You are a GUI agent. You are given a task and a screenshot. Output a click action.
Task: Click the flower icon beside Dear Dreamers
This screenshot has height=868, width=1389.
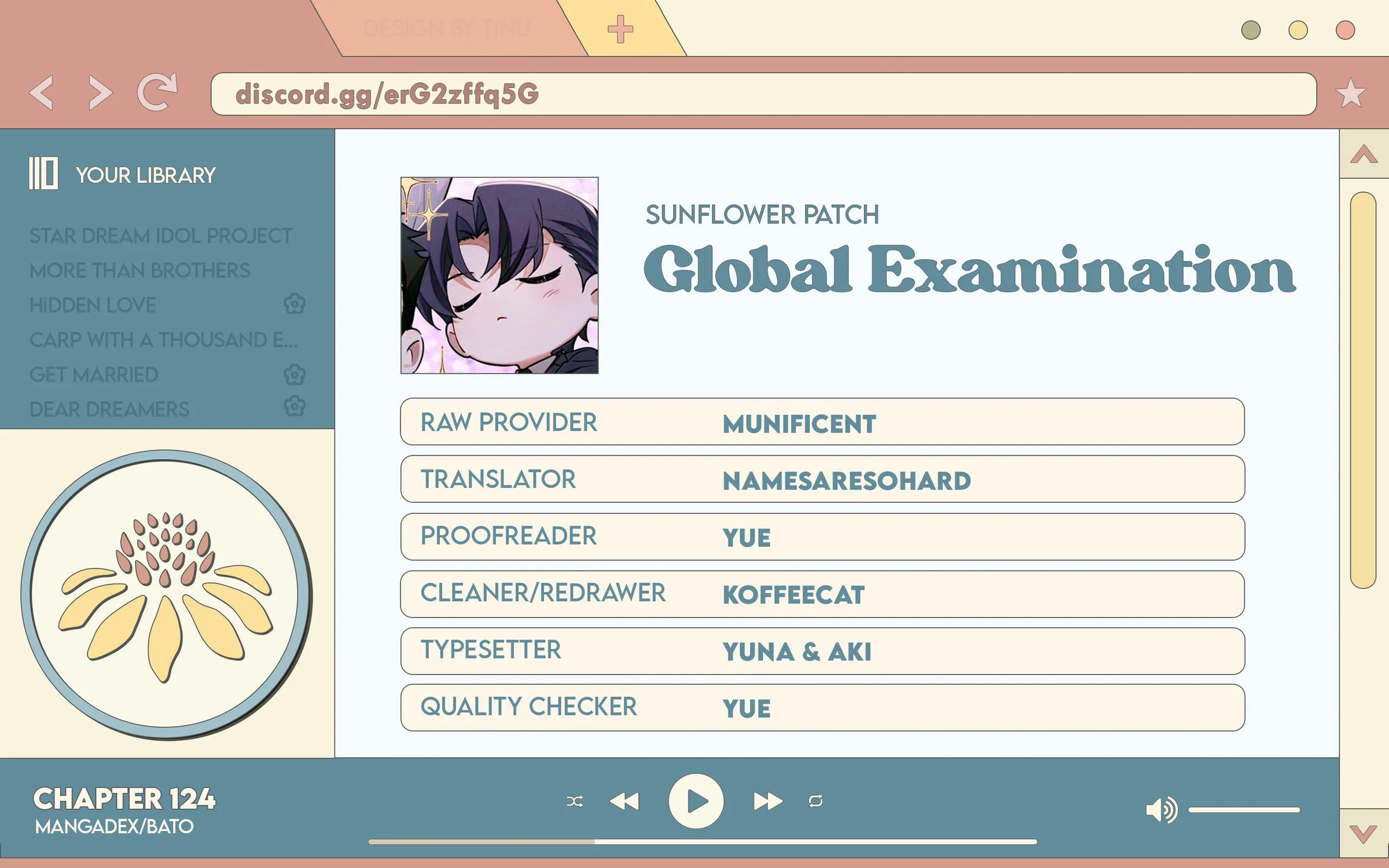(x=295, y=406)
